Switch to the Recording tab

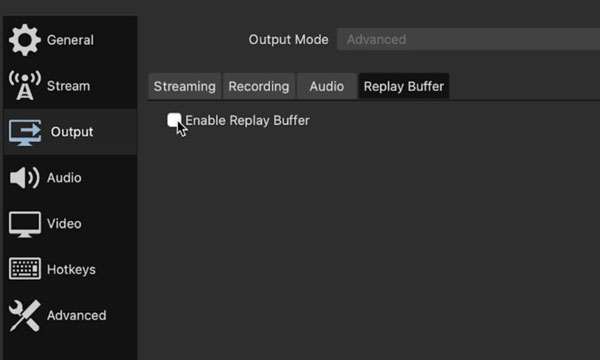tap(259, 86)
